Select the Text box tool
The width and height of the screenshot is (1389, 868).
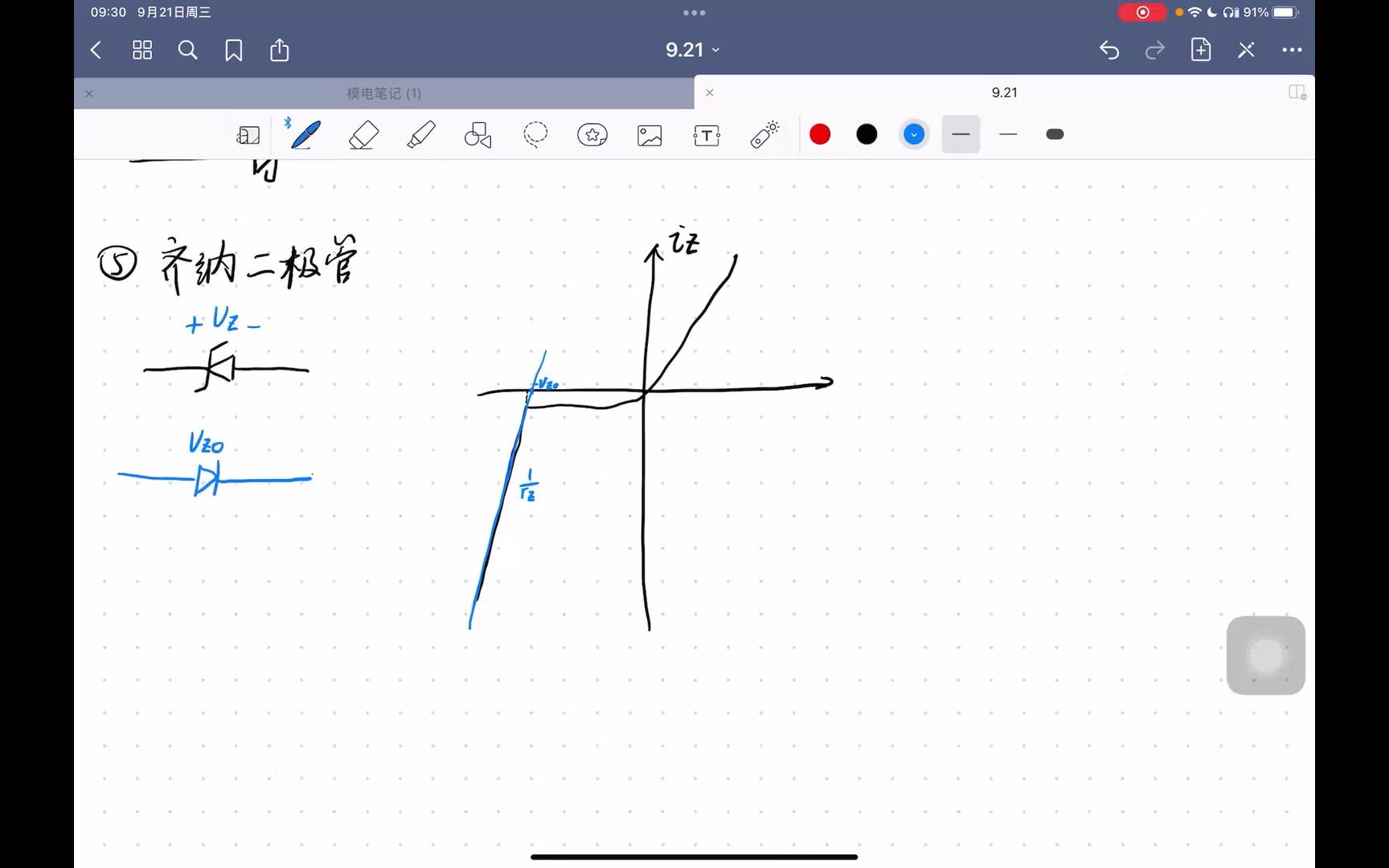click(x=707, y=135)
